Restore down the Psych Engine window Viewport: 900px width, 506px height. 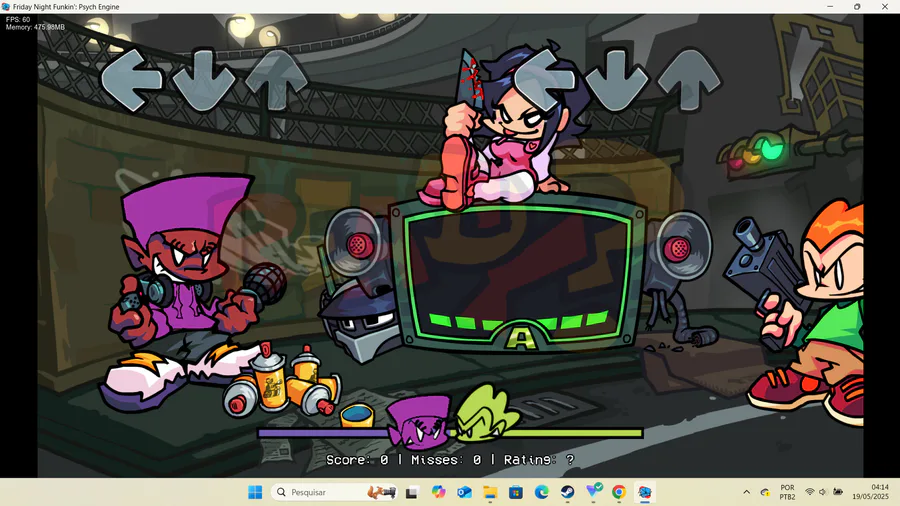coord(857,7)
